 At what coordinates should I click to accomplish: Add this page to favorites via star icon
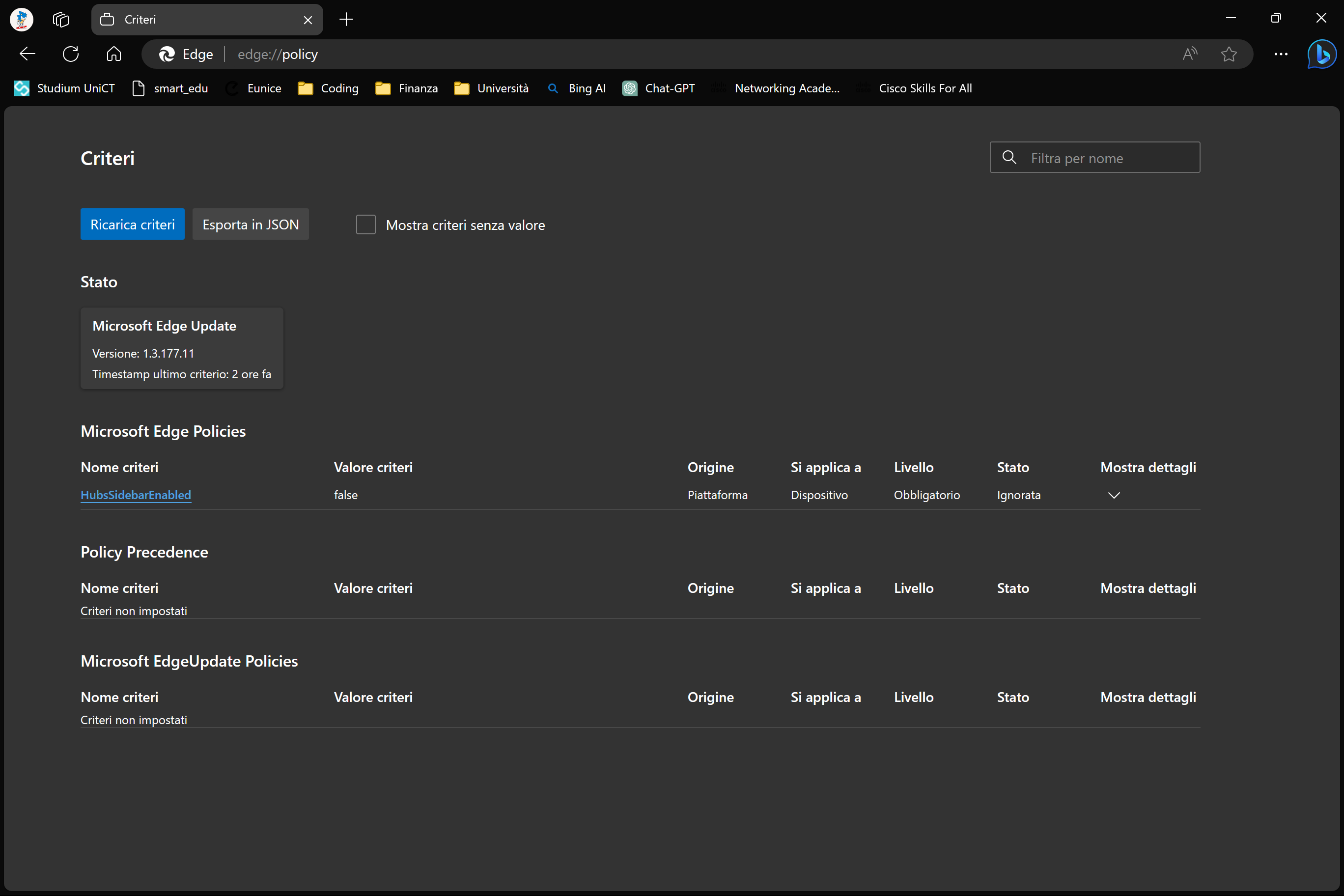(1229, 54)
